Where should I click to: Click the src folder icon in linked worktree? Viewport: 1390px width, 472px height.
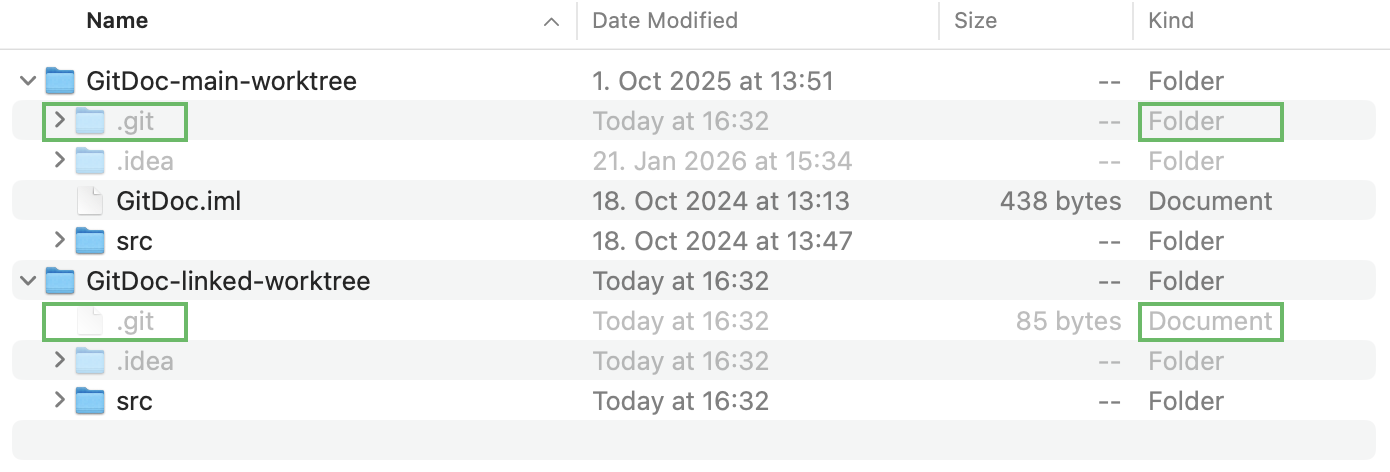tap(91, 401)
